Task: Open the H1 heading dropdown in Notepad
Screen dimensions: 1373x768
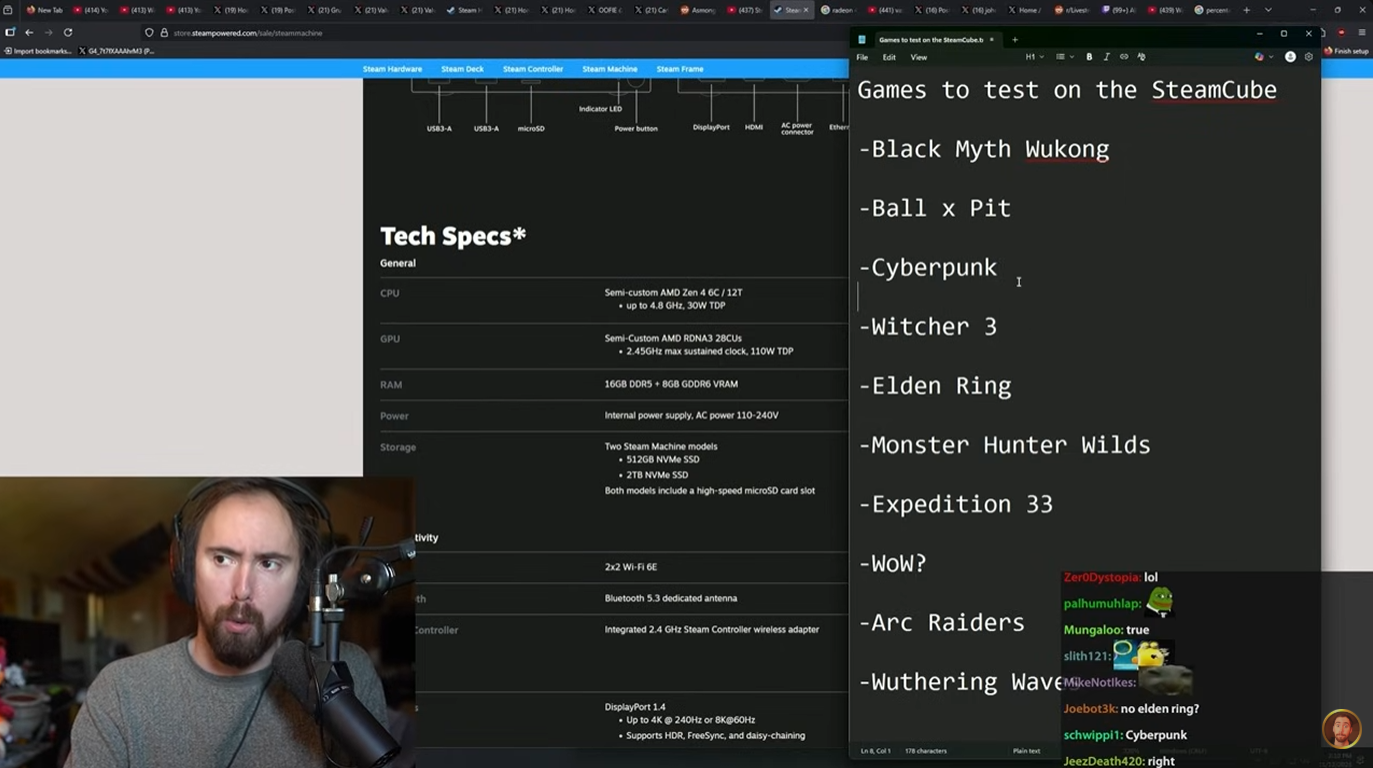Action: 1034,57
